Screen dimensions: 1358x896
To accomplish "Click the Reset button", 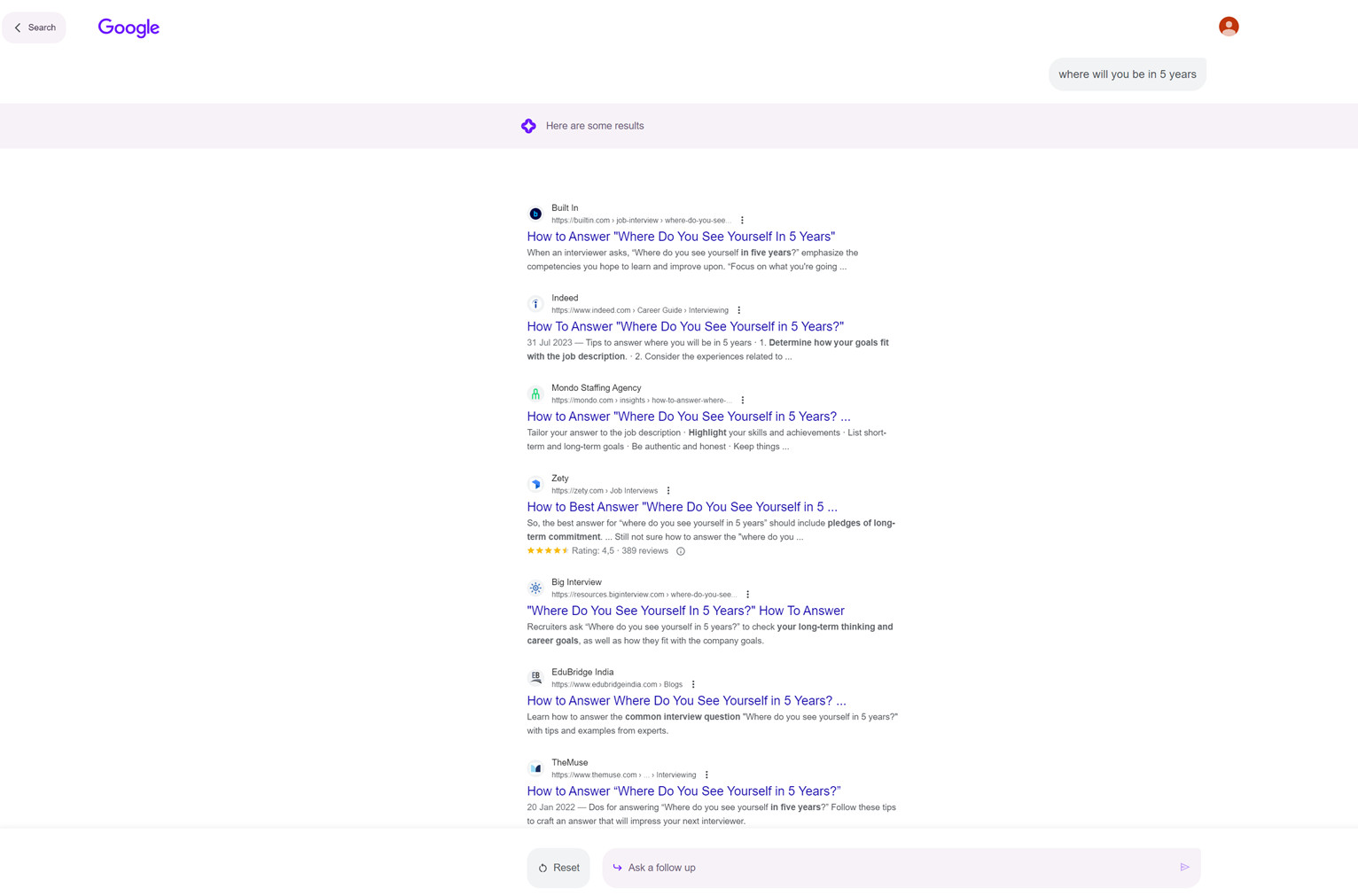I will tap(558, 867).
